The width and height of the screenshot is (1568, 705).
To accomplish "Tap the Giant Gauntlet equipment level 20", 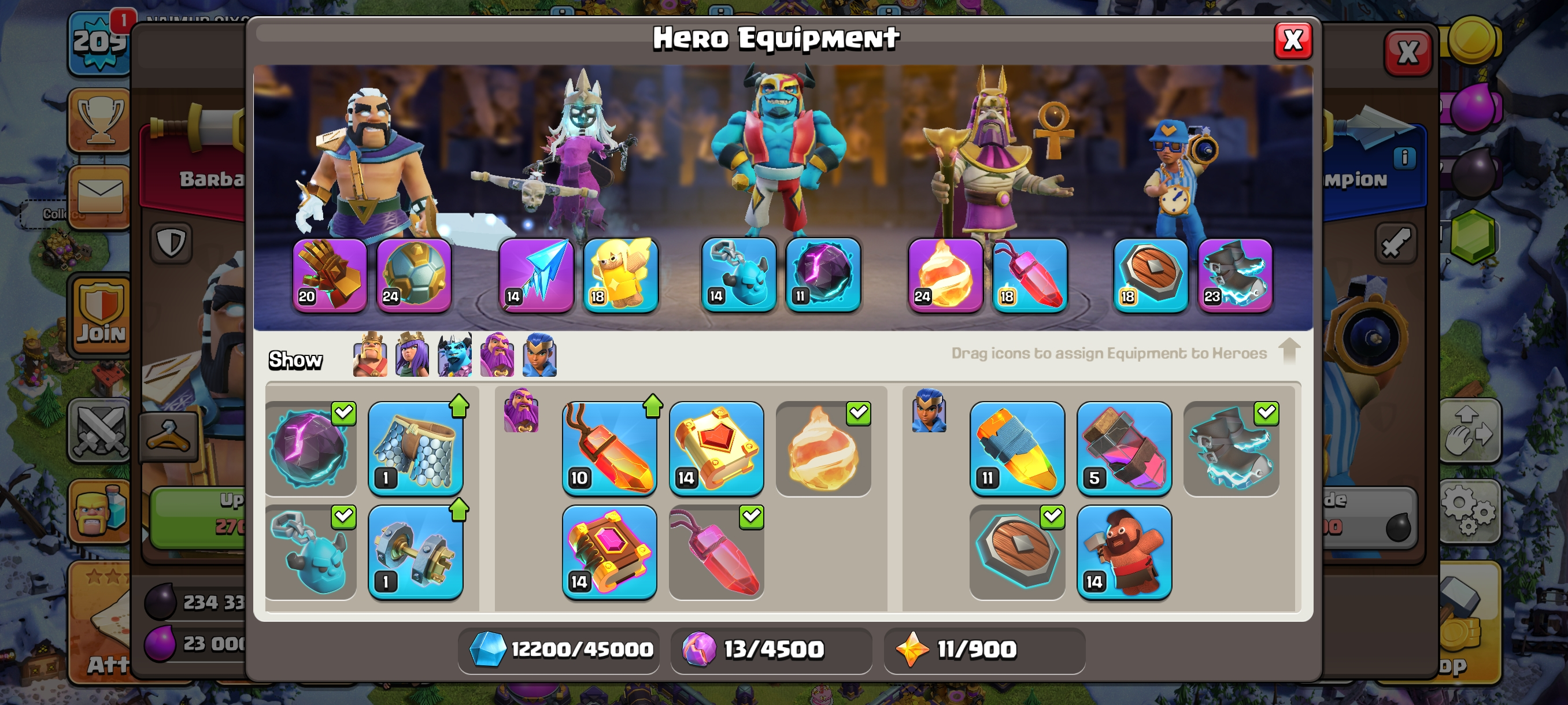I will (x=330, y=275).
